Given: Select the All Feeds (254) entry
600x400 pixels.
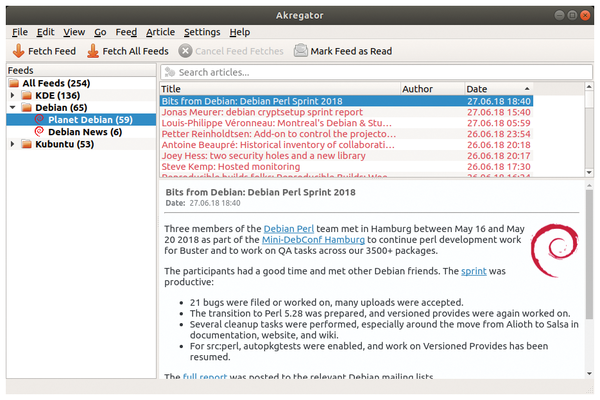Looking at the screenshot, I should (x=56, y=83).
